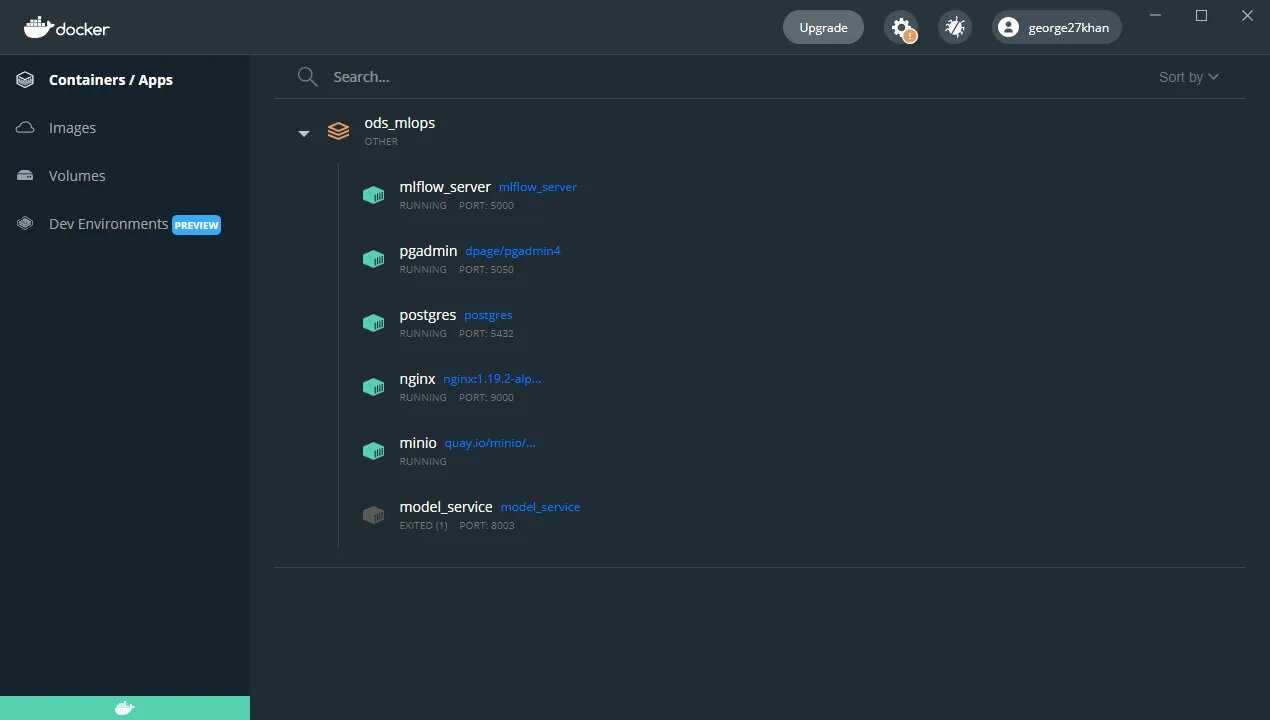This screenshot has width=1270, height=720.
Task: Go to Containers / Apps section
Action: [x=111, y=80]
